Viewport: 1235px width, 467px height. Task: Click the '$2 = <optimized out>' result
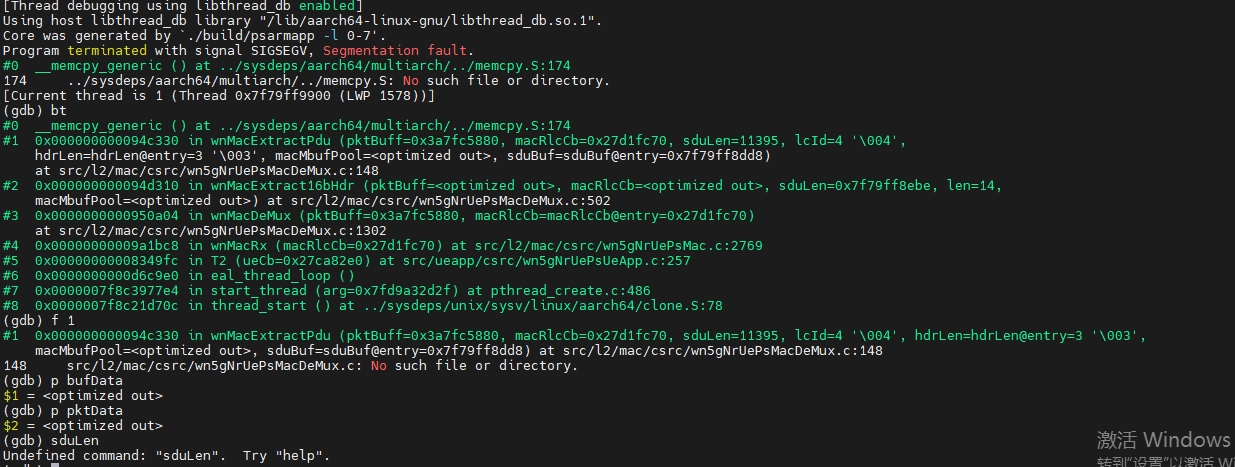tap(83, 425)
